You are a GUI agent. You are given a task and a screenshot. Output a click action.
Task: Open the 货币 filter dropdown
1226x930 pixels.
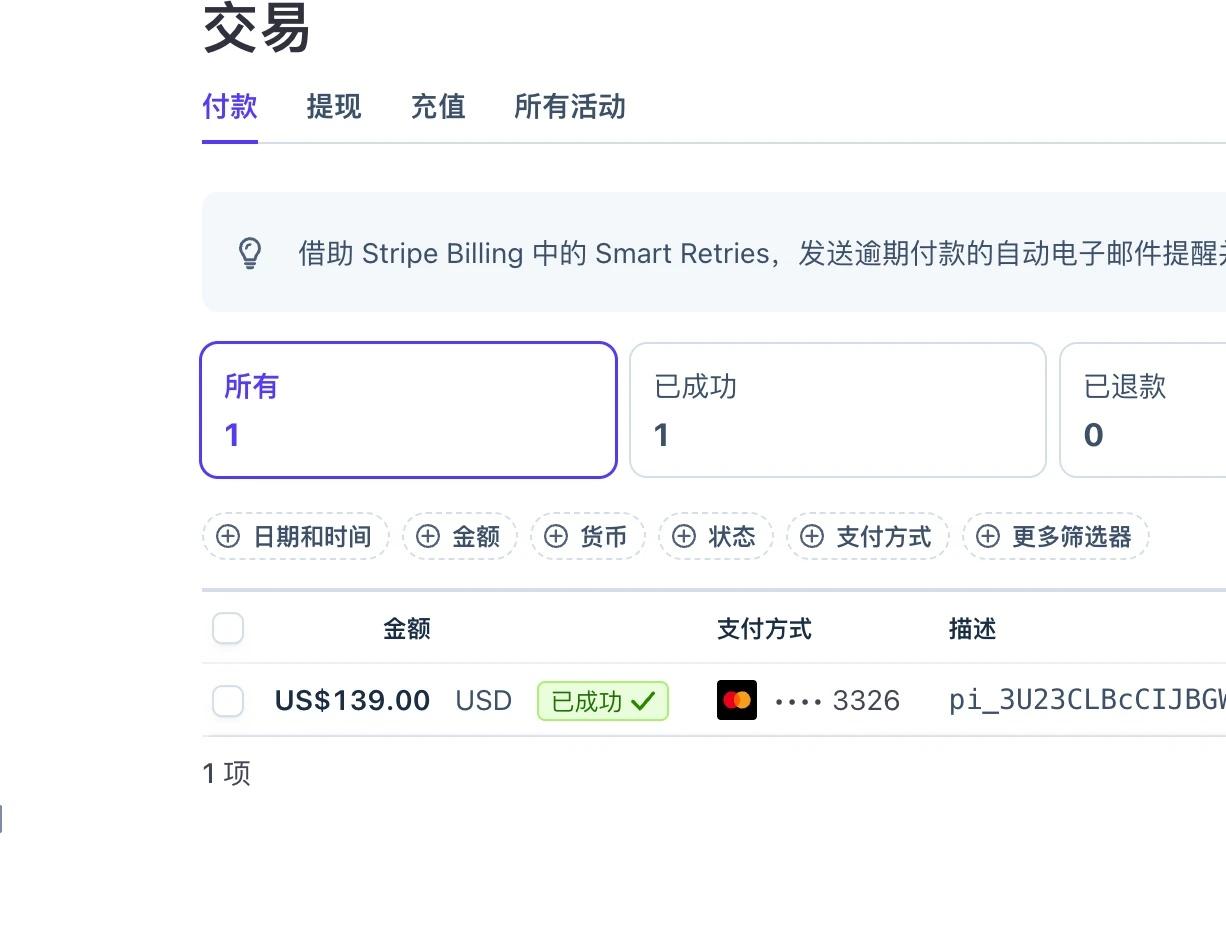coord(588,536)
